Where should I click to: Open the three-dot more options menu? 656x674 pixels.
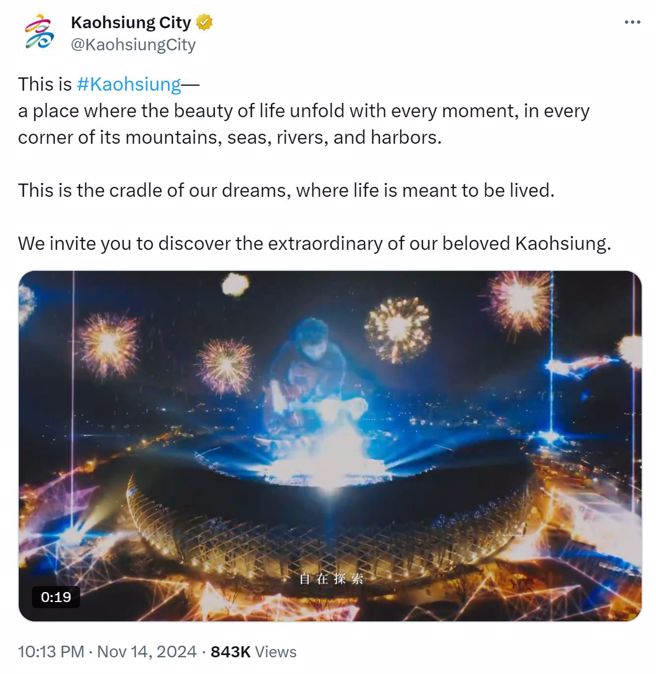[631, 23]
